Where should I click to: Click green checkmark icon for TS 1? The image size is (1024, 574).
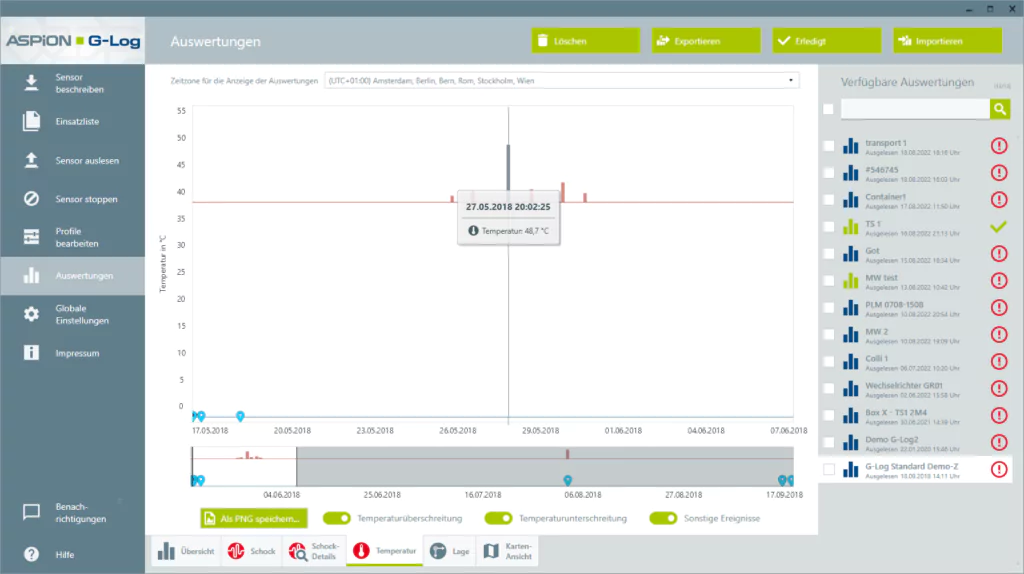point(998,227)
